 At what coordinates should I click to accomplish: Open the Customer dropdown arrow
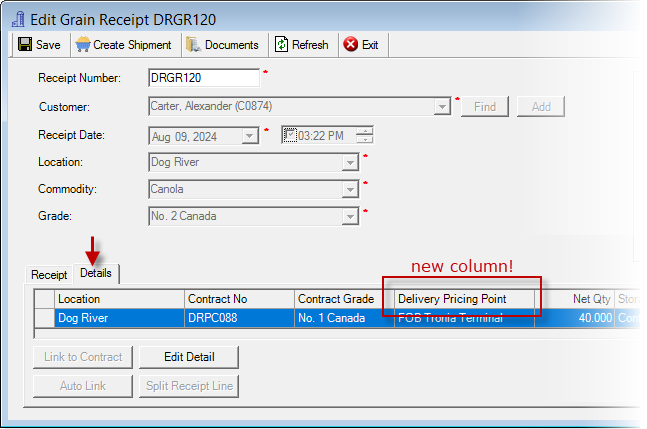click(x=442, y=107)
